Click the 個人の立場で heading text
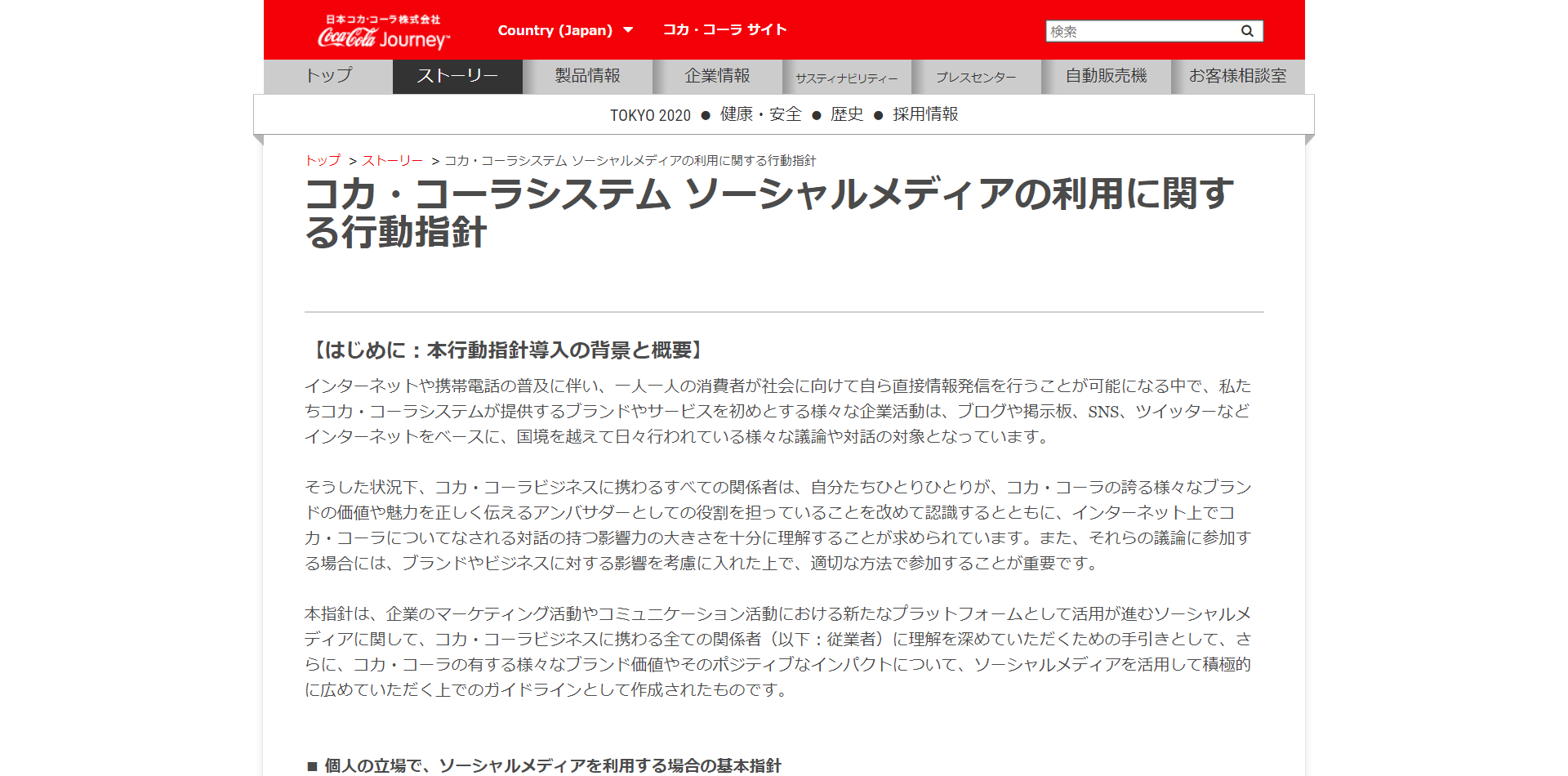 (x=544, y=765)
